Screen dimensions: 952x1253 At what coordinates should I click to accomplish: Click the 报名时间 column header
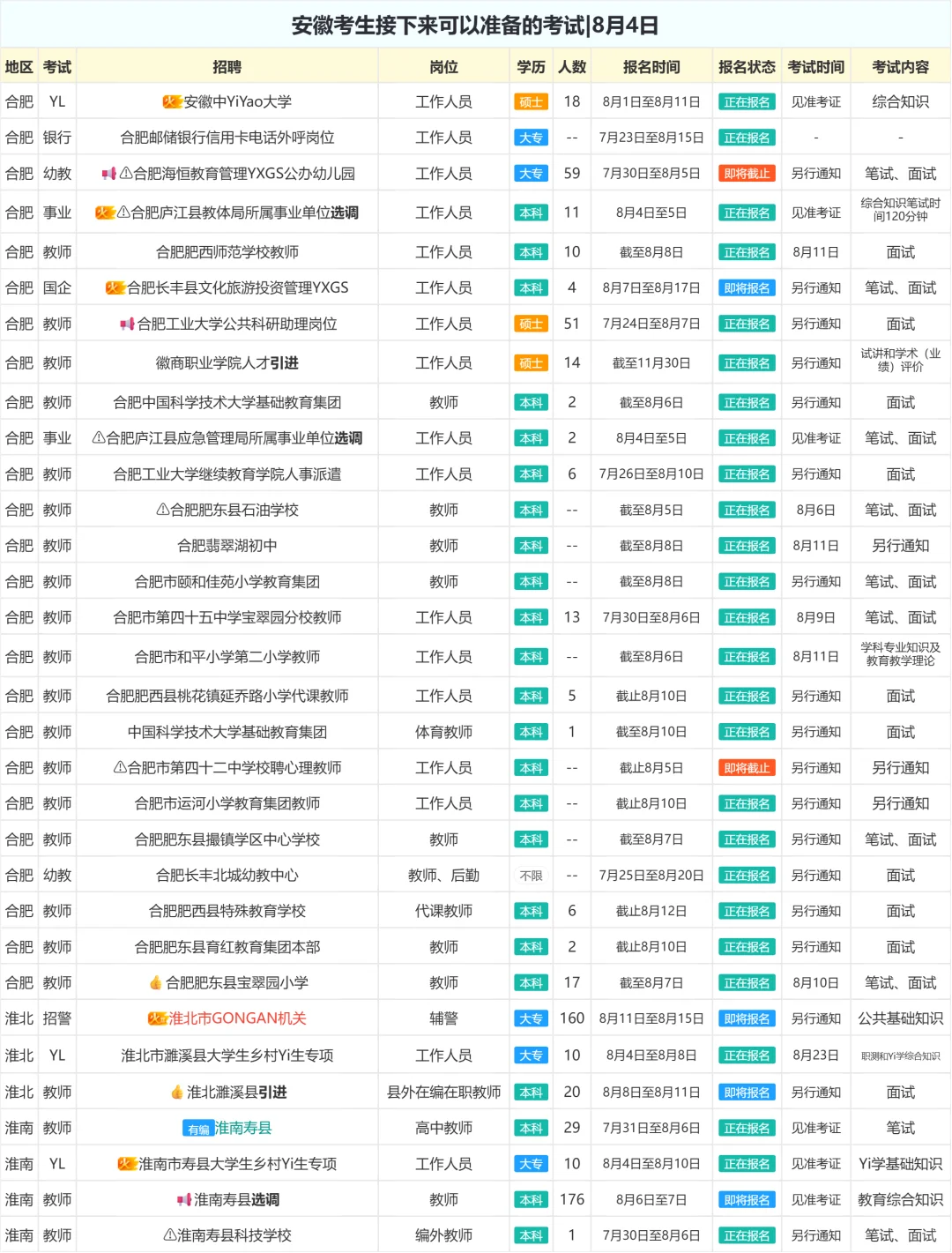651,67
